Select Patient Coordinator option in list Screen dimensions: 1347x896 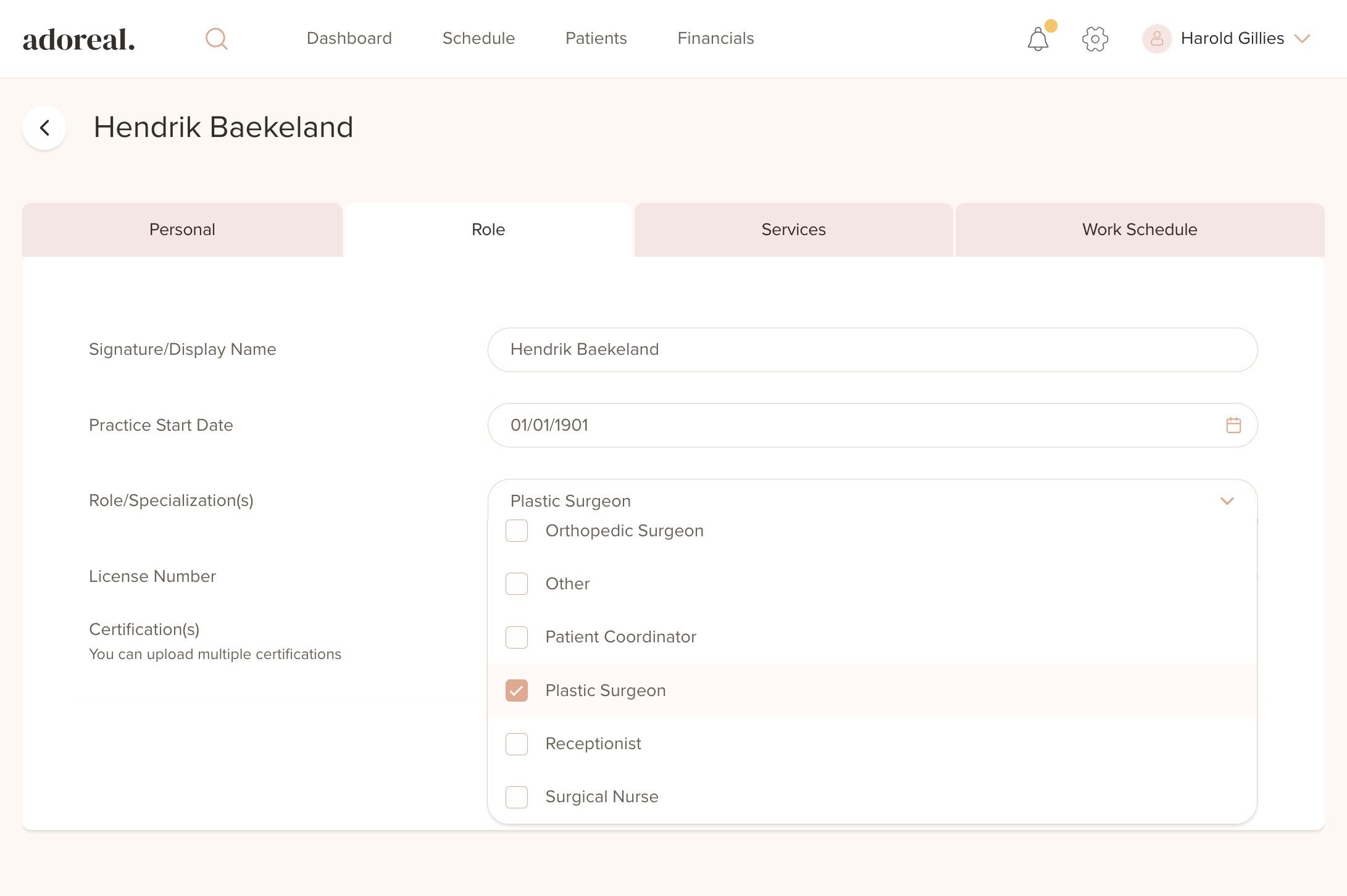(620, 637)
